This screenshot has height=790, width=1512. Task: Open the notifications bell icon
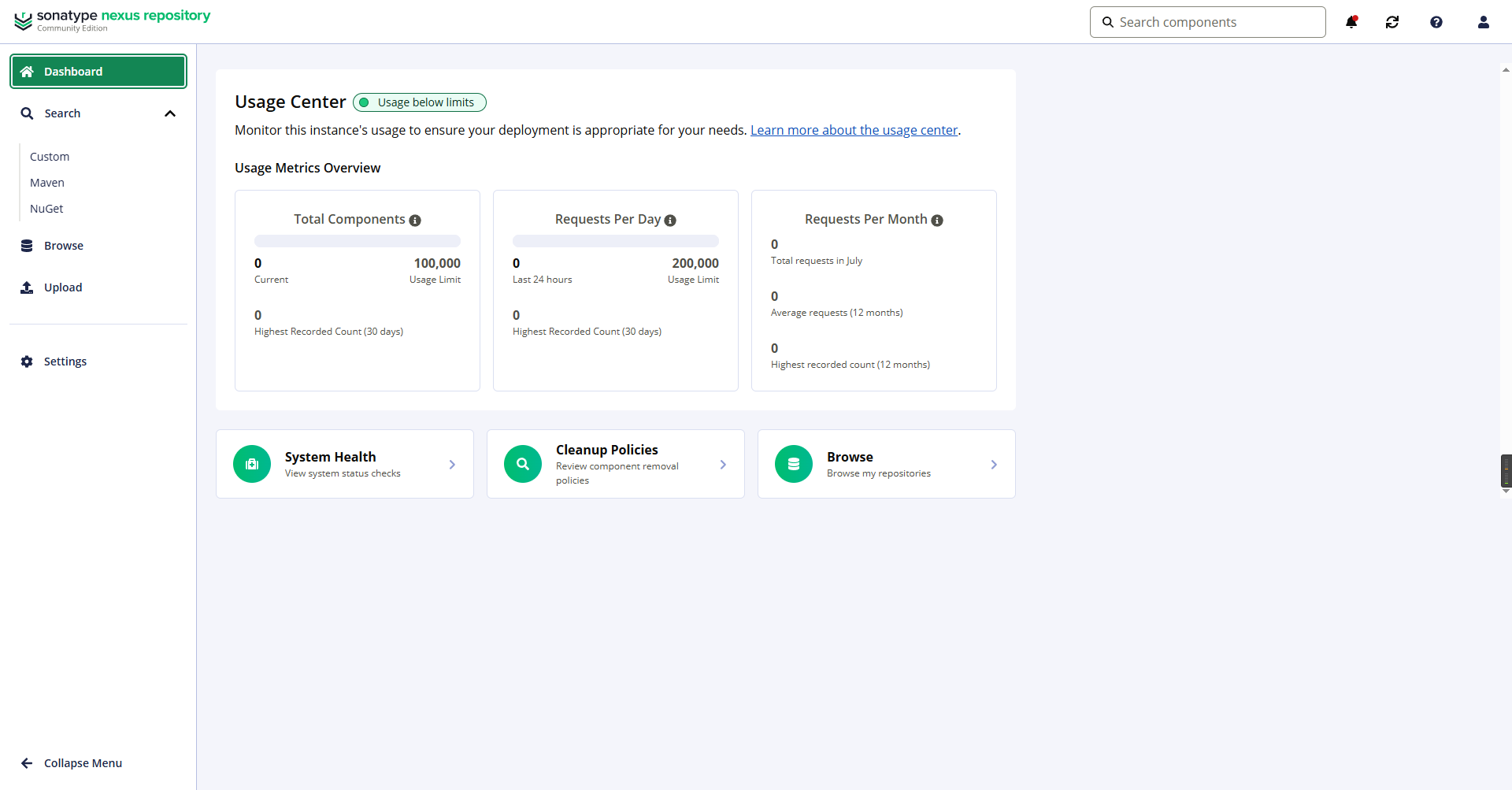coord(1351,22)
